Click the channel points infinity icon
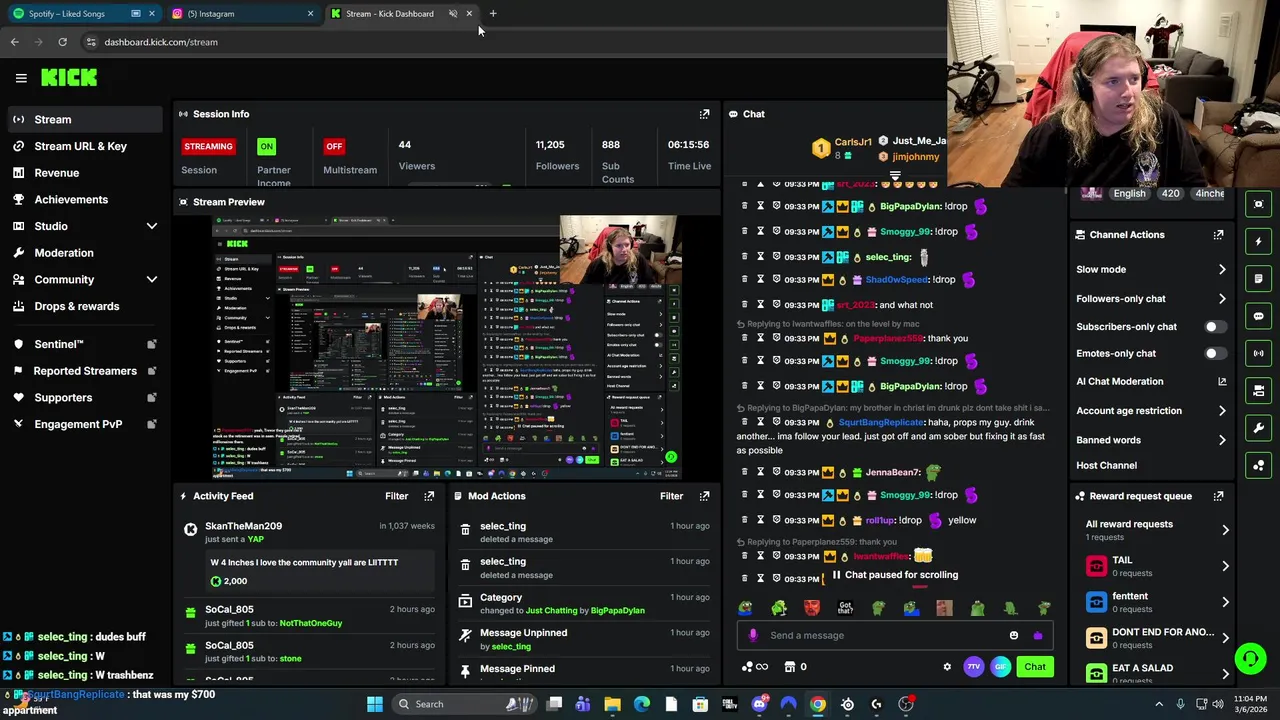This screenshot has height=720, width=1280. [x=755, y=667]
